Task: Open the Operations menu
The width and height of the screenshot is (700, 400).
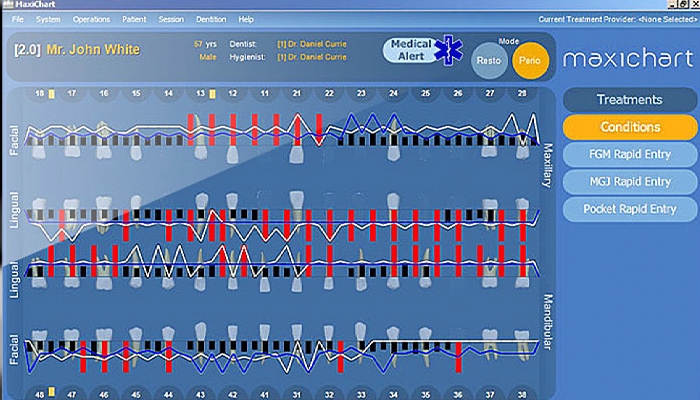Action: coord(91,19)
